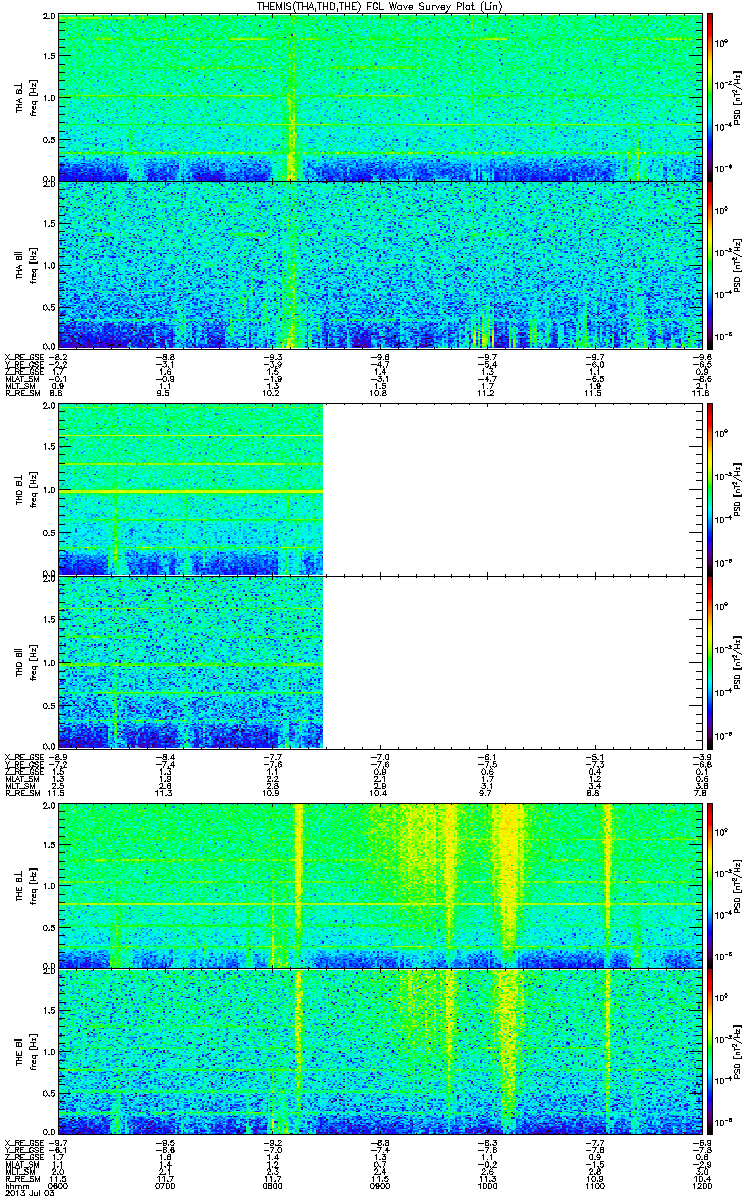
Task: Click the 'hhmm' time axis label
Action: click(x=17, y=1186)
